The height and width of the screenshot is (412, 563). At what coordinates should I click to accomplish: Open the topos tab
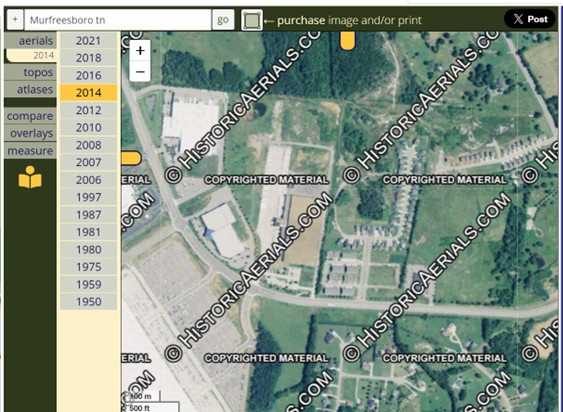31,72
